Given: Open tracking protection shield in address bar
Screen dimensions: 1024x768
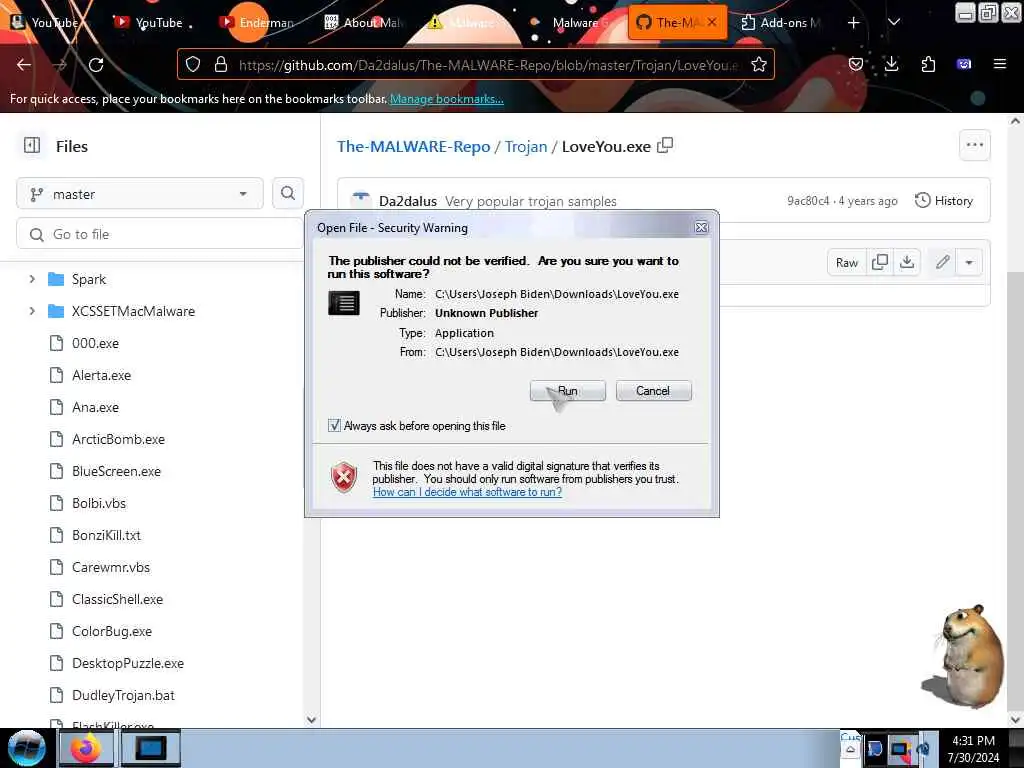Looking at the screenshot, I should [x=193, y=64].
